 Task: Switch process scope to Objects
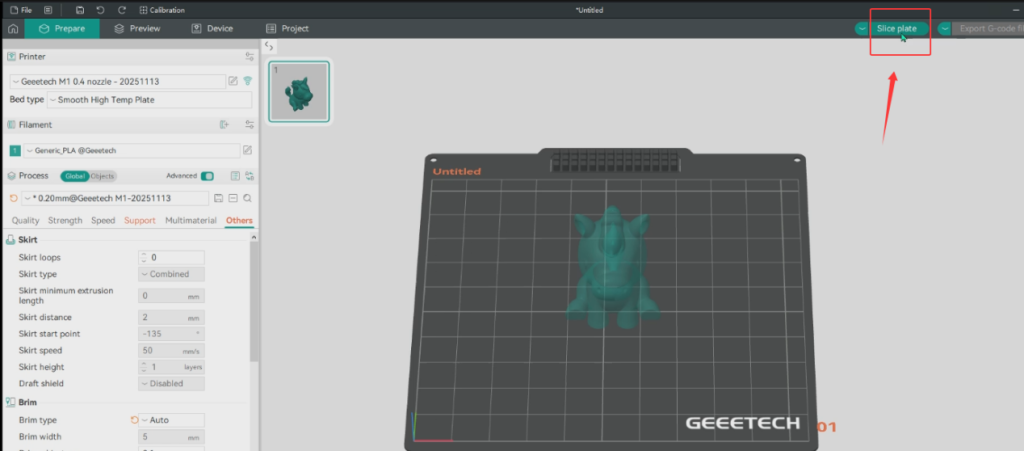coord(102,176)
